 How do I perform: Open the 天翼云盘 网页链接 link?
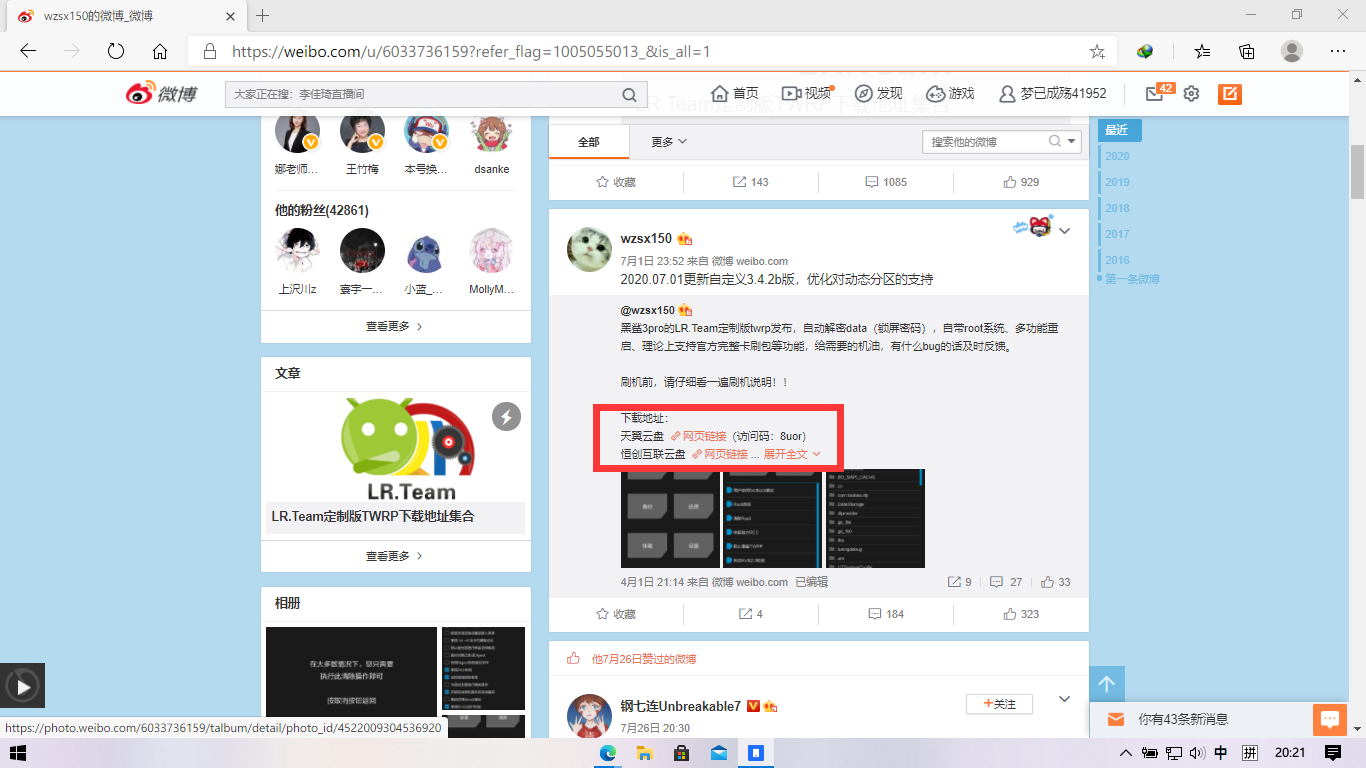coord(698,436)
